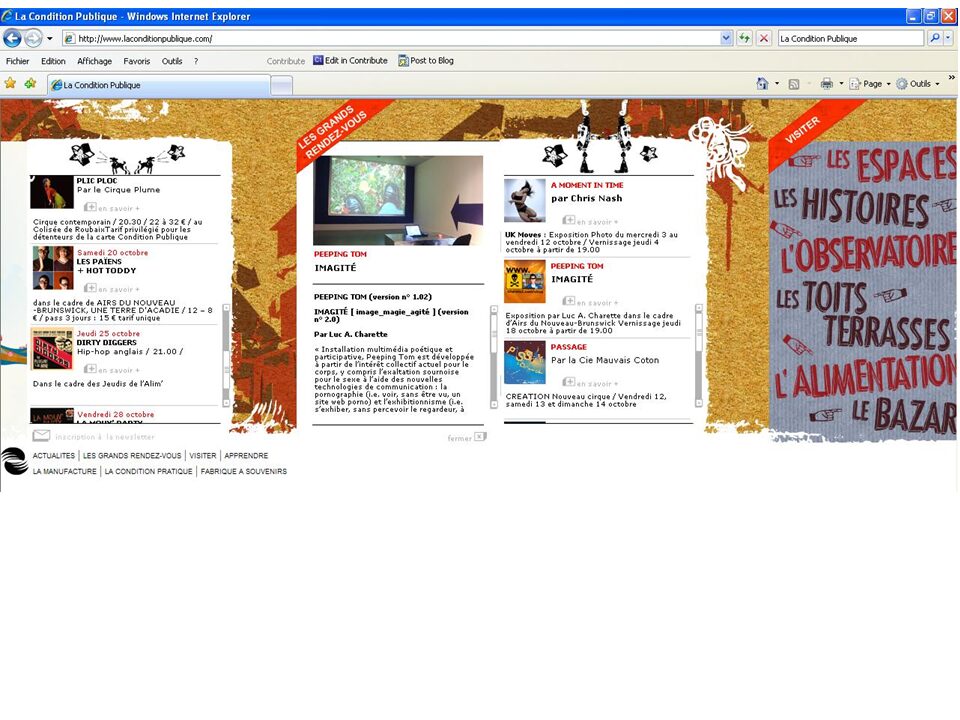Open the Affichage menu
This screenshot has height=720, width=960.
tap(95, 61)
